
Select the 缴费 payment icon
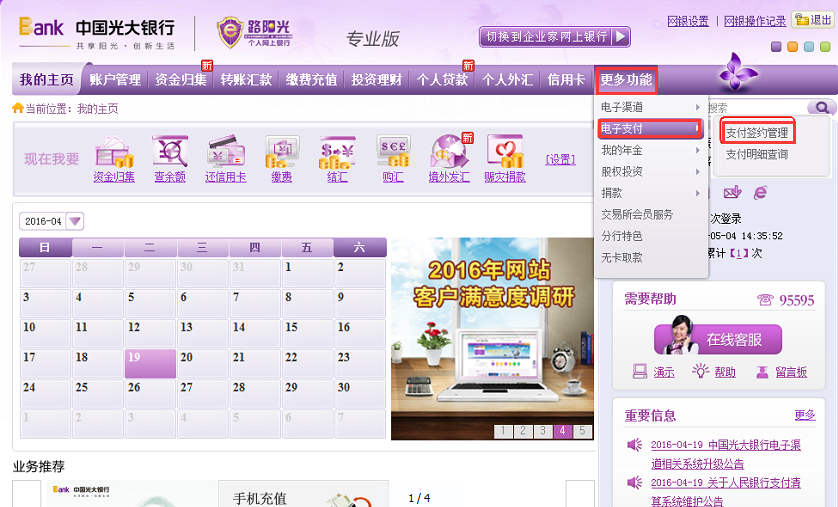pos(282,152)
